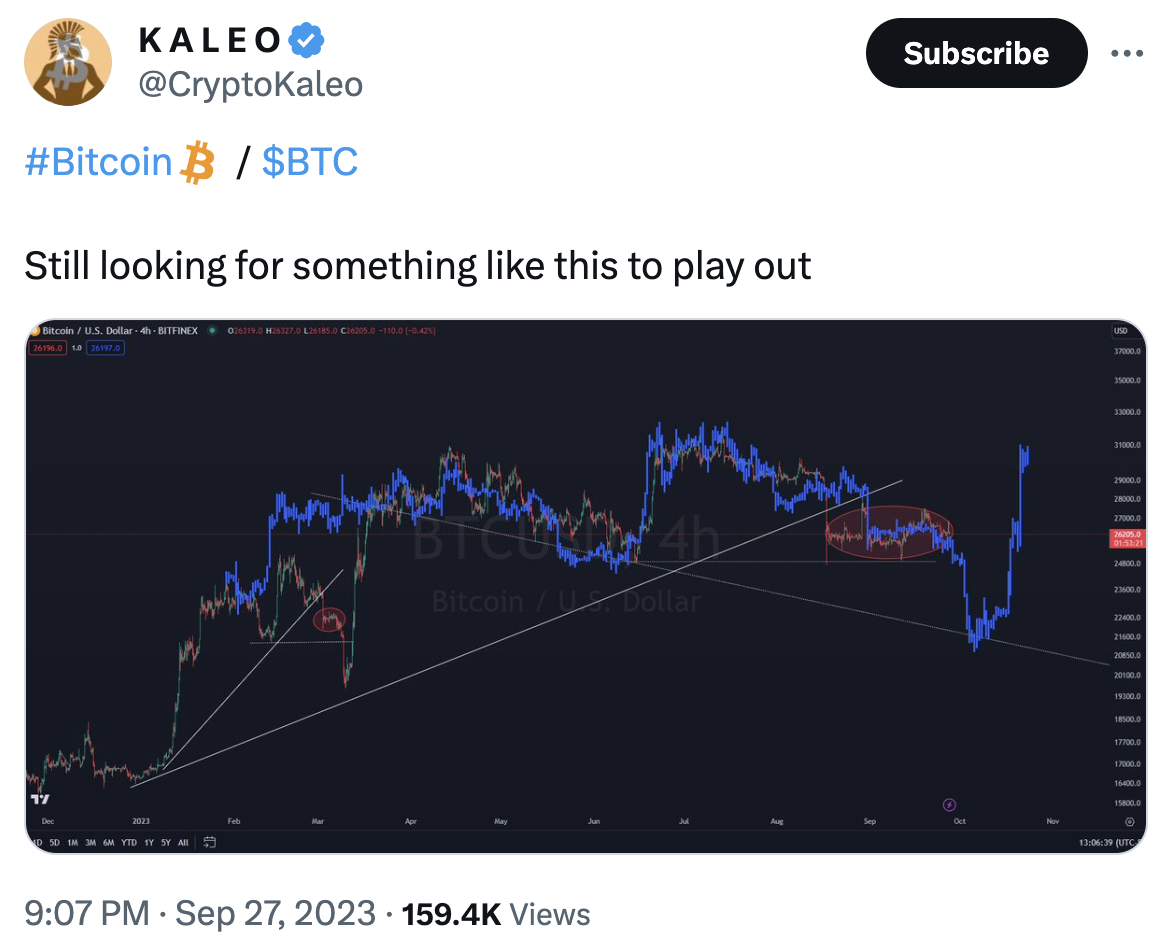Open the @CryptoKaleo profile link
This screenshot has height=950, width=1168.
[x=251, y=84]
